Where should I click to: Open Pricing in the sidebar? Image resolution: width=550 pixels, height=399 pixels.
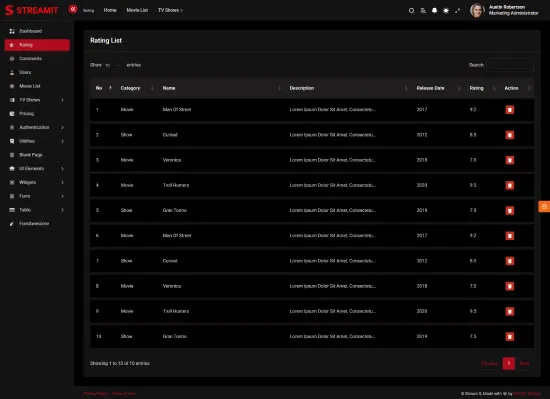tap(37, 114)
